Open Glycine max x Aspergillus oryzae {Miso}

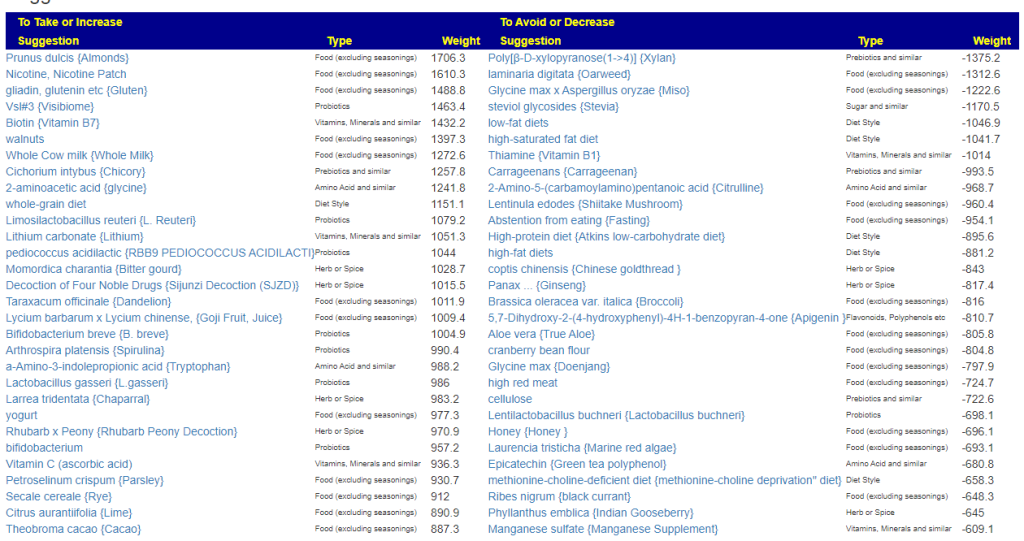point(588,90)
